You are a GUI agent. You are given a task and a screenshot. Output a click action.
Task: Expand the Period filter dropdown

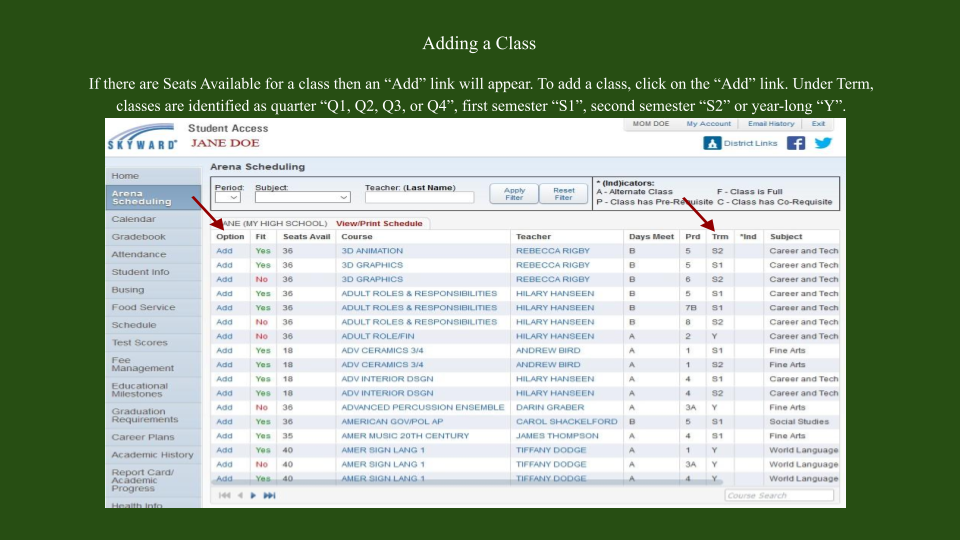click(x=227, y=198)
